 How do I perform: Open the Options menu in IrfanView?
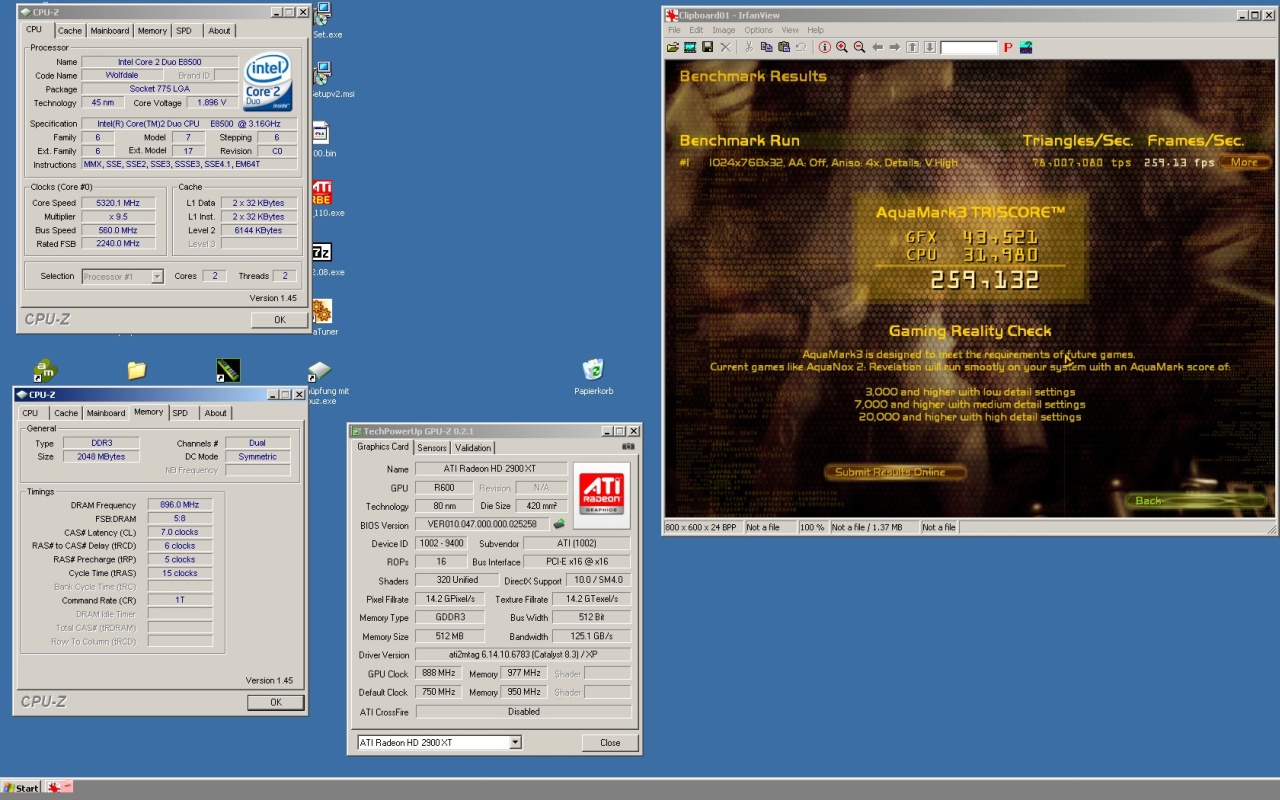[x=758, y=30]
